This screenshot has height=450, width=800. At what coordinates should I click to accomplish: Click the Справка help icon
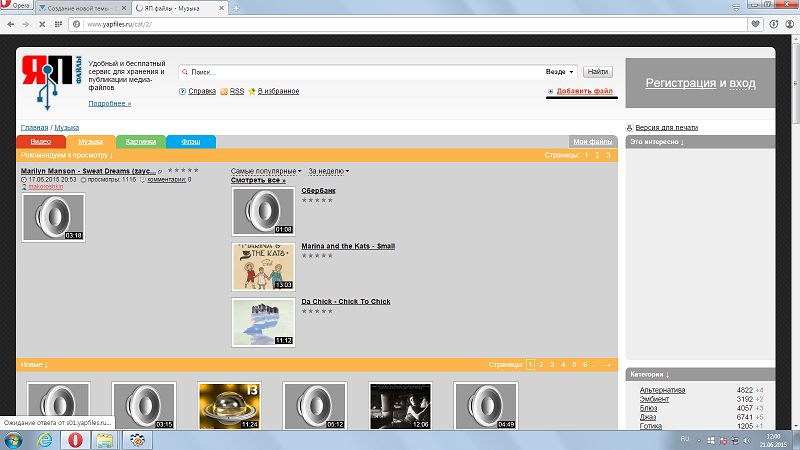coord(183,91)
